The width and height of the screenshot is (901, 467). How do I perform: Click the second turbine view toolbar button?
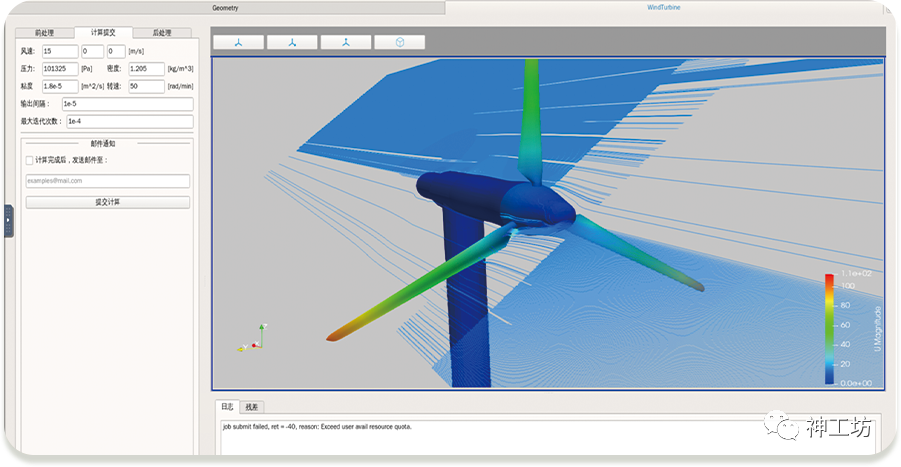(292, 43)
